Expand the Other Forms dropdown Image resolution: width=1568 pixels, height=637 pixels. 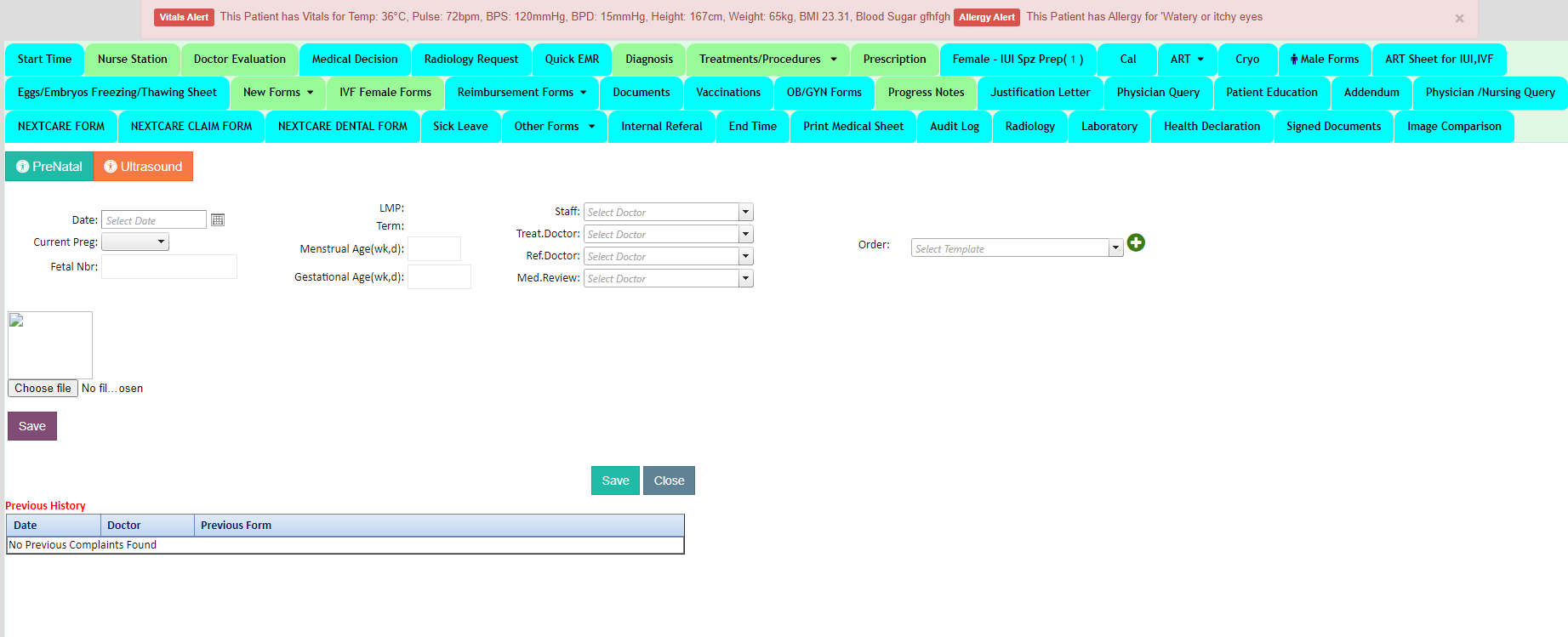coord(555,127)
